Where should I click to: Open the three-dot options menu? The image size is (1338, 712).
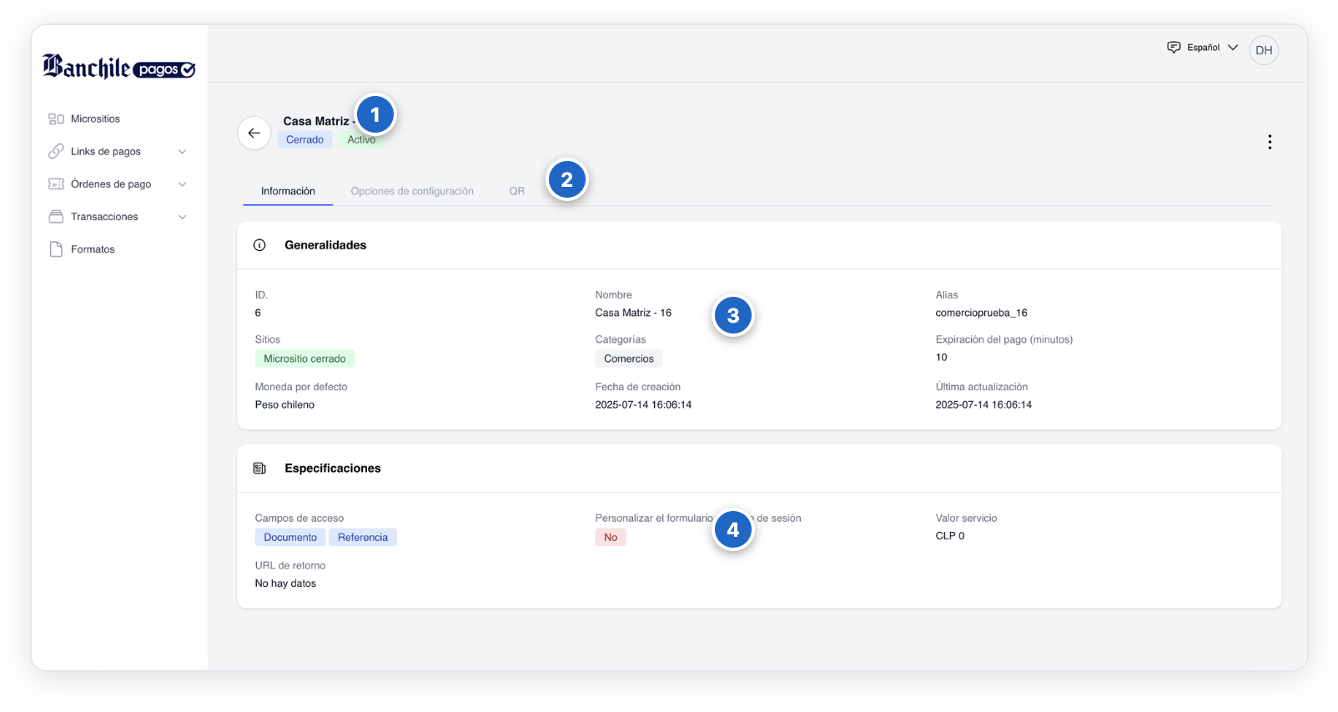pyautogui.click(x=1269, y=142)
